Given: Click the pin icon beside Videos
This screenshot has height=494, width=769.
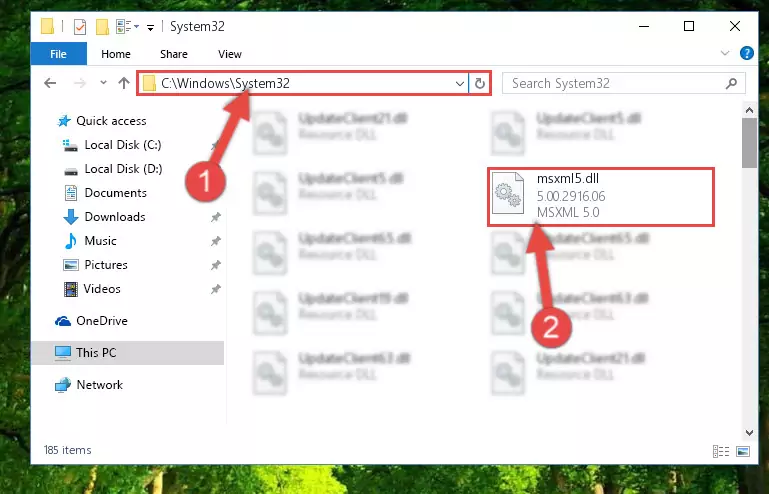Looking at the screenshot, I should (x=215, y=289).
